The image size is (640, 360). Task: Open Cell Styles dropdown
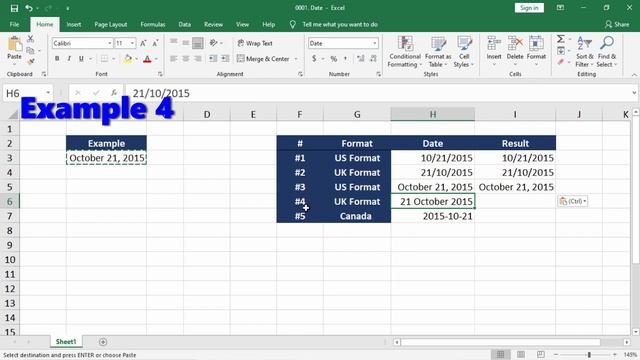pyautogui.click(x=464, y=52)
